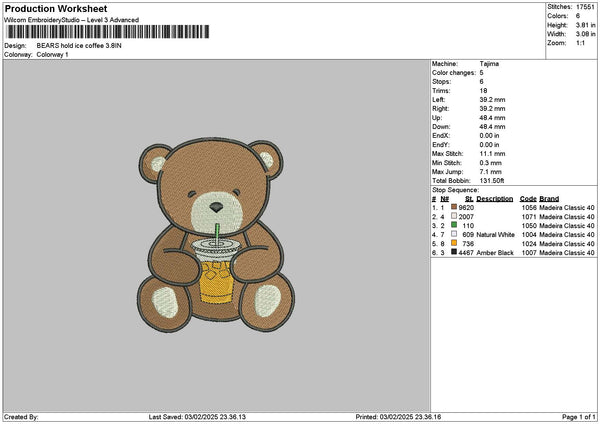Click the 609 Natural White swatch
Viewport: 600px width, 424px height.
(x=455, y=234)
